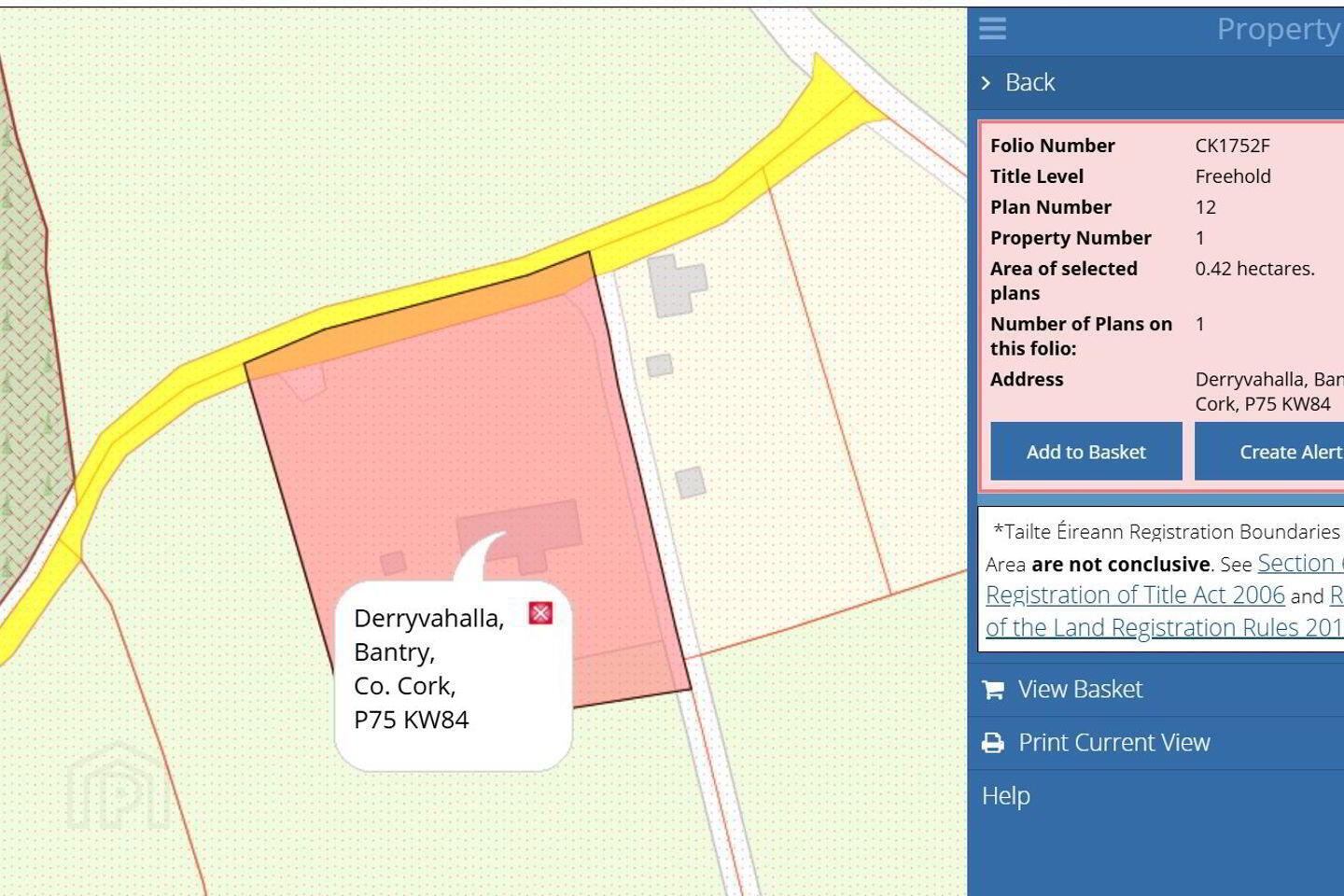Click the Area of selected plans label
Screen dimensions: 1344x896
1064,281
